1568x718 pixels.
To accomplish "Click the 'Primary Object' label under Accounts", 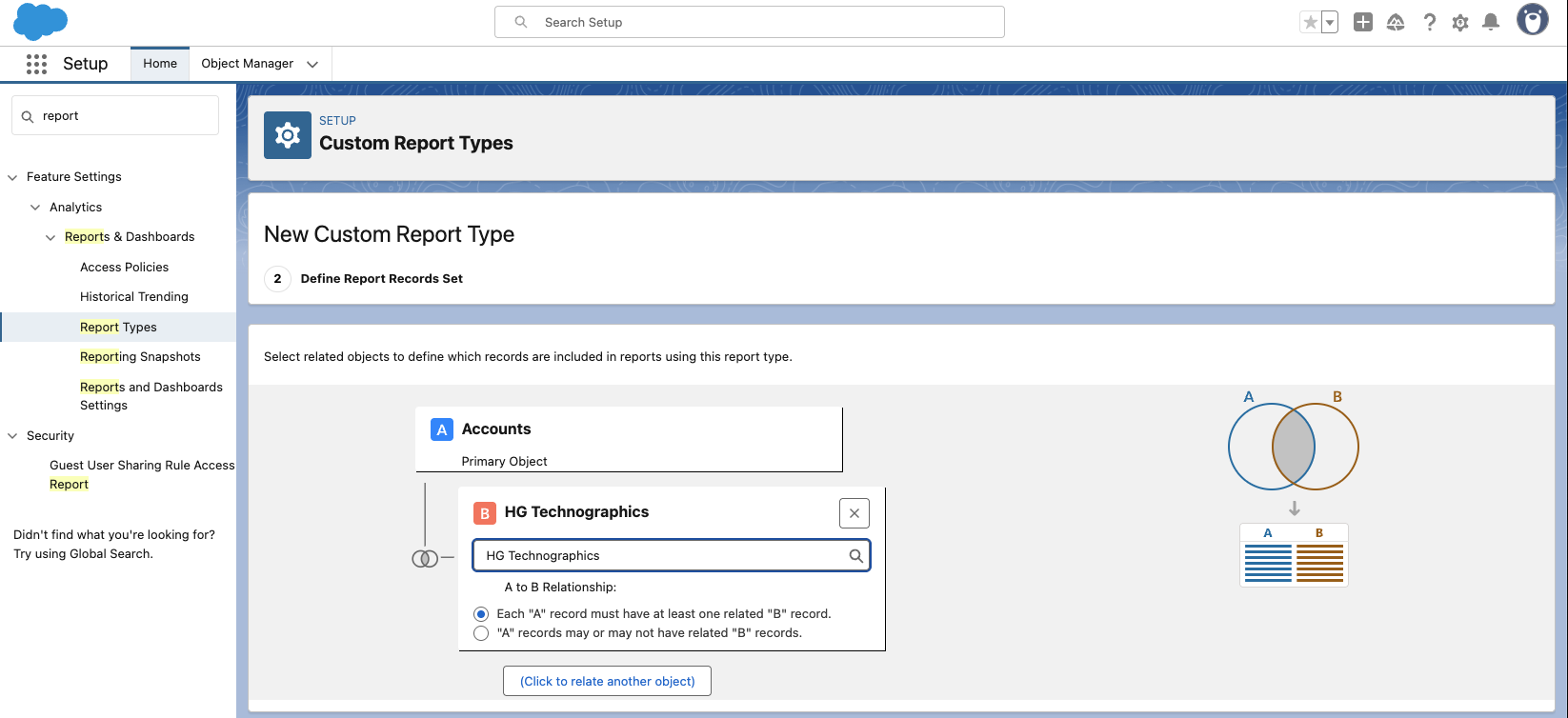I will coord(504,462).
